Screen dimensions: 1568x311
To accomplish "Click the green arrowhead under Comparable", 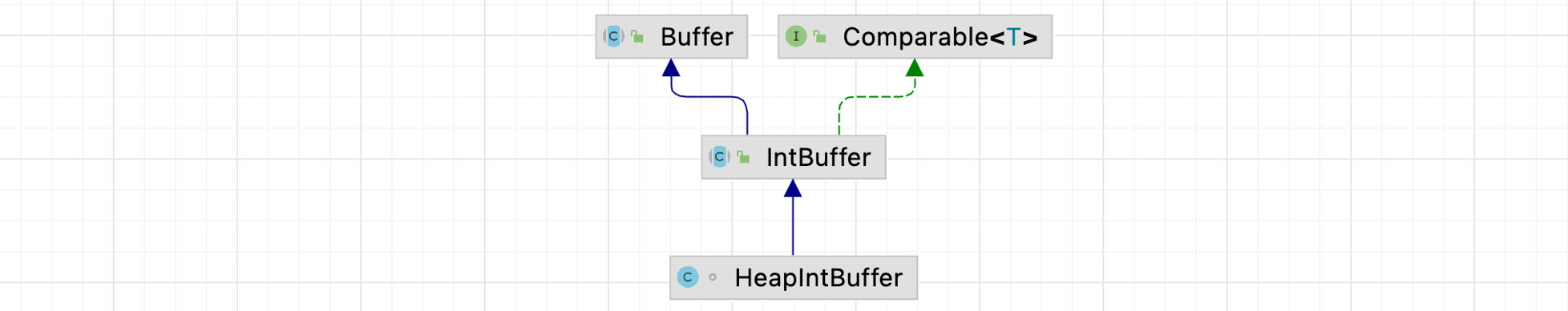I will tap(915, 68).
